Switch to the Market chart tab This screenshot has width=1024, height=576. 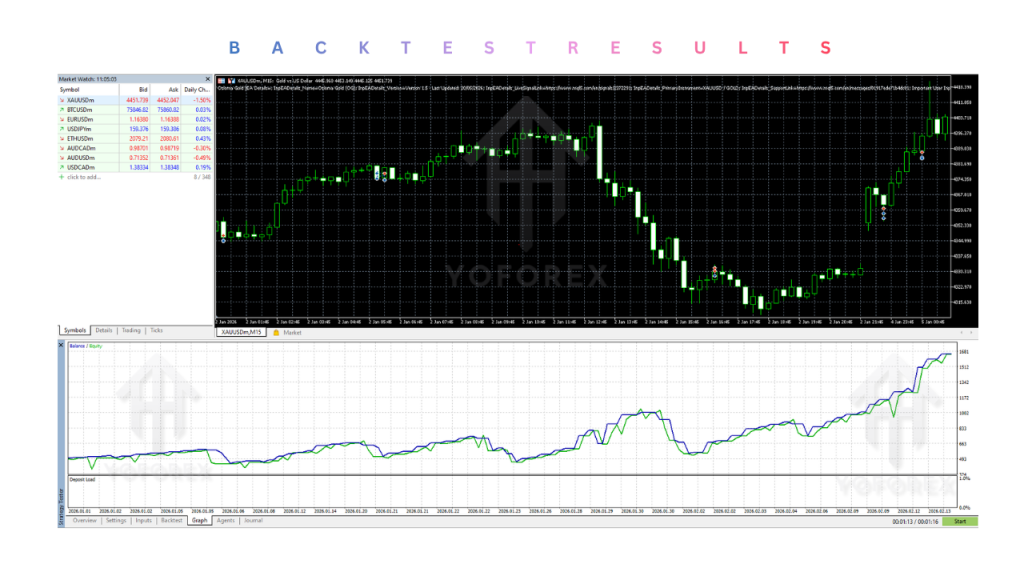coord(292,333)
